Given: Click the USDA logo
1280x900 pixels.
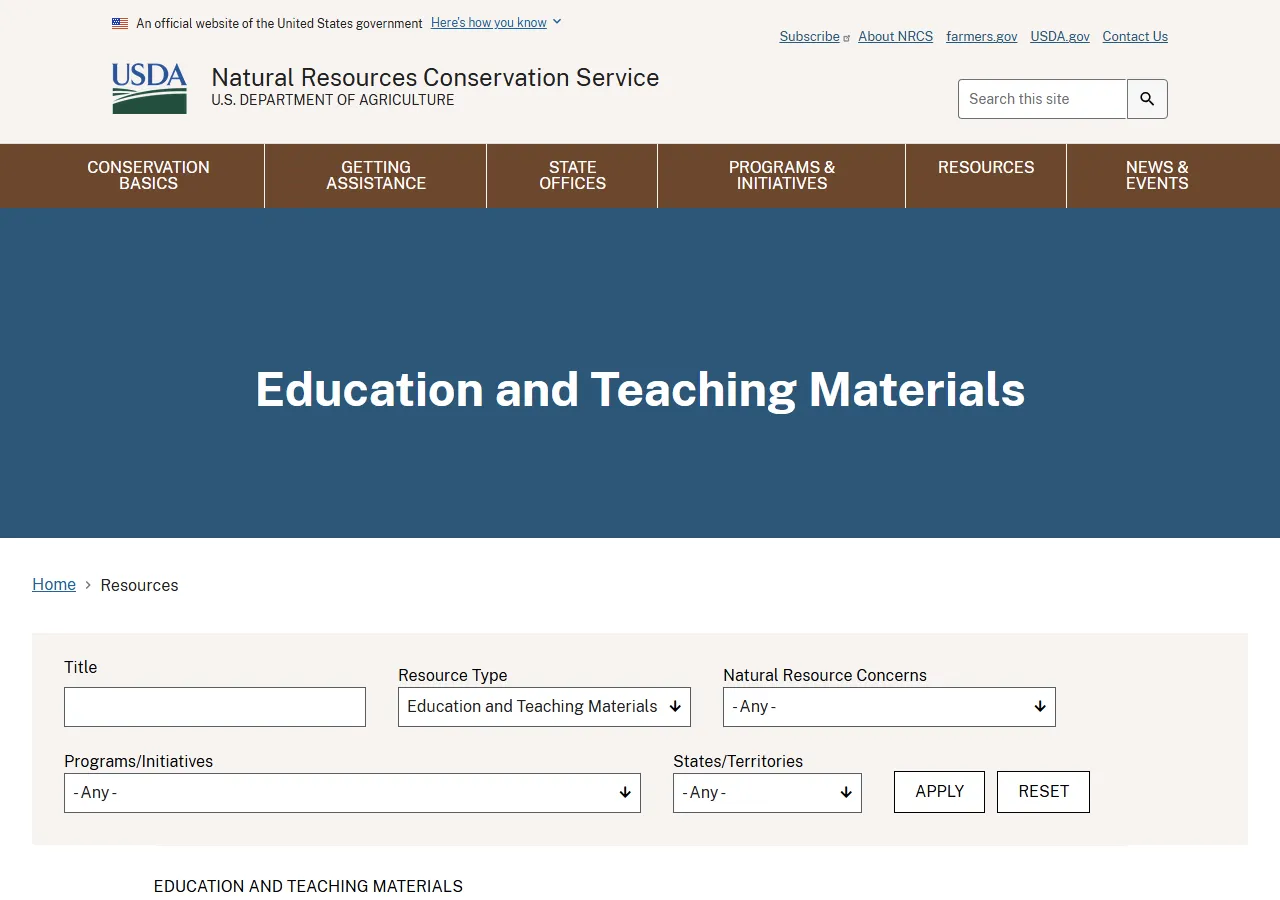Looking at the screenshot, I should click(149, 88).
